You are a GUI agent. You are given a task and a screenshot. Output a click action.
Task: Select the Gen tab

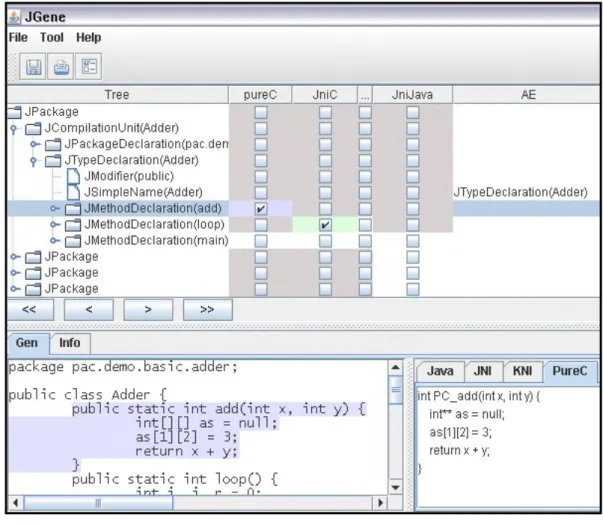[x=27, y=343]
